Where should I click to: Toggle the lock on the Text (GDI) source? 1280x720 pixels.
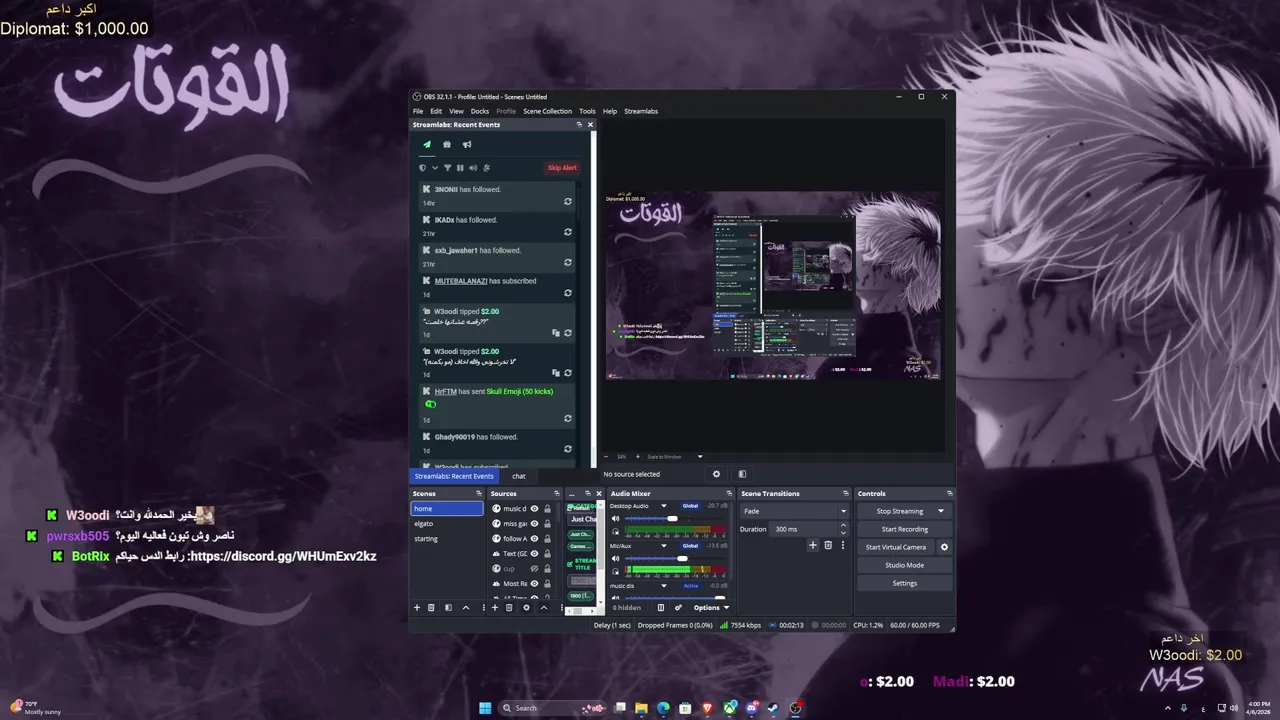pos(547,554)
